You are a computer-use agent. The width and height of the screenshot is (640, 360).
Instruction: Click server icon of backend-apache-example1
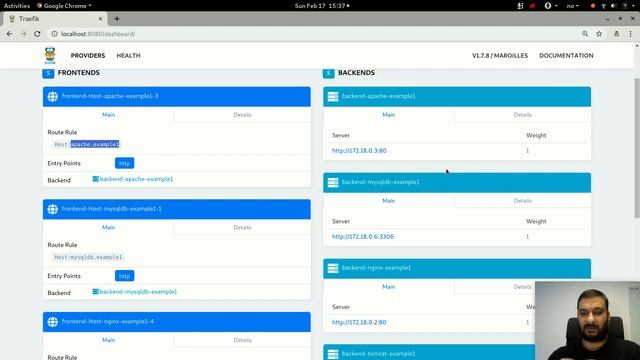(x=333, y=97)
